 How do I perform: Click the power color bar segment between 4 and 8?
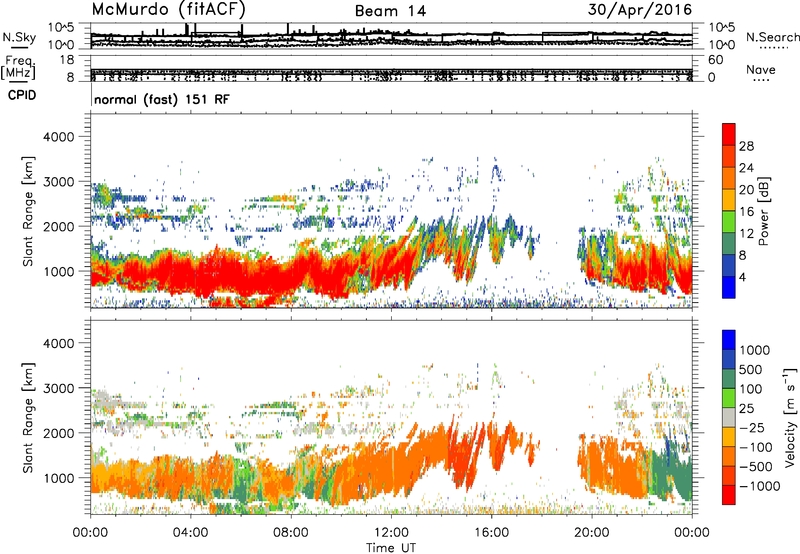[x=729, y=265]
